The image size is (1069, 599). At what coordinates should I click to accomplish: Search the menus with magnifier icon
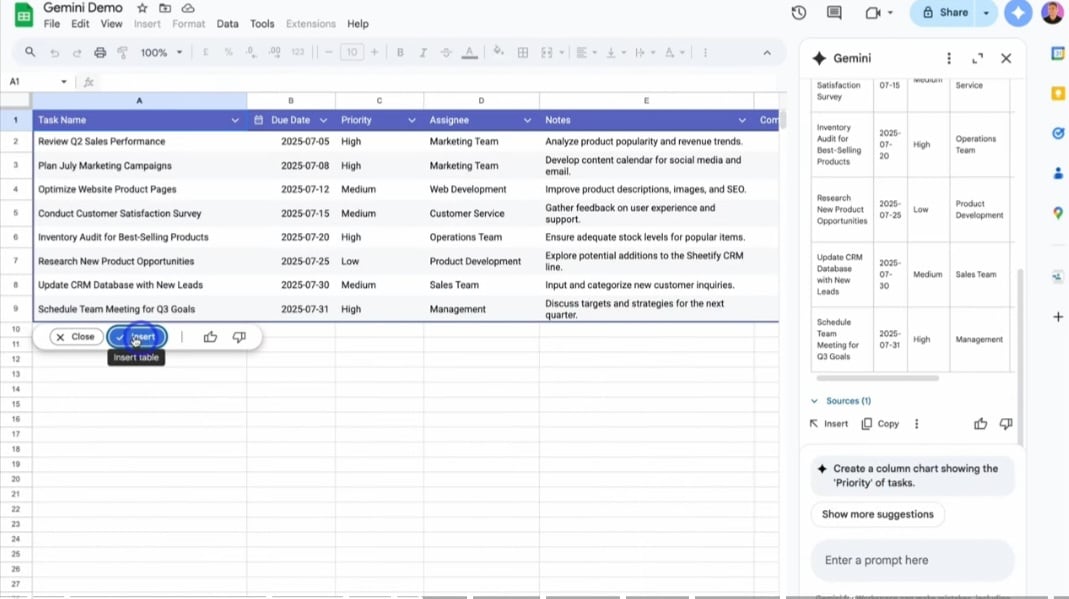pyautogui.click(x=30, y=52)
